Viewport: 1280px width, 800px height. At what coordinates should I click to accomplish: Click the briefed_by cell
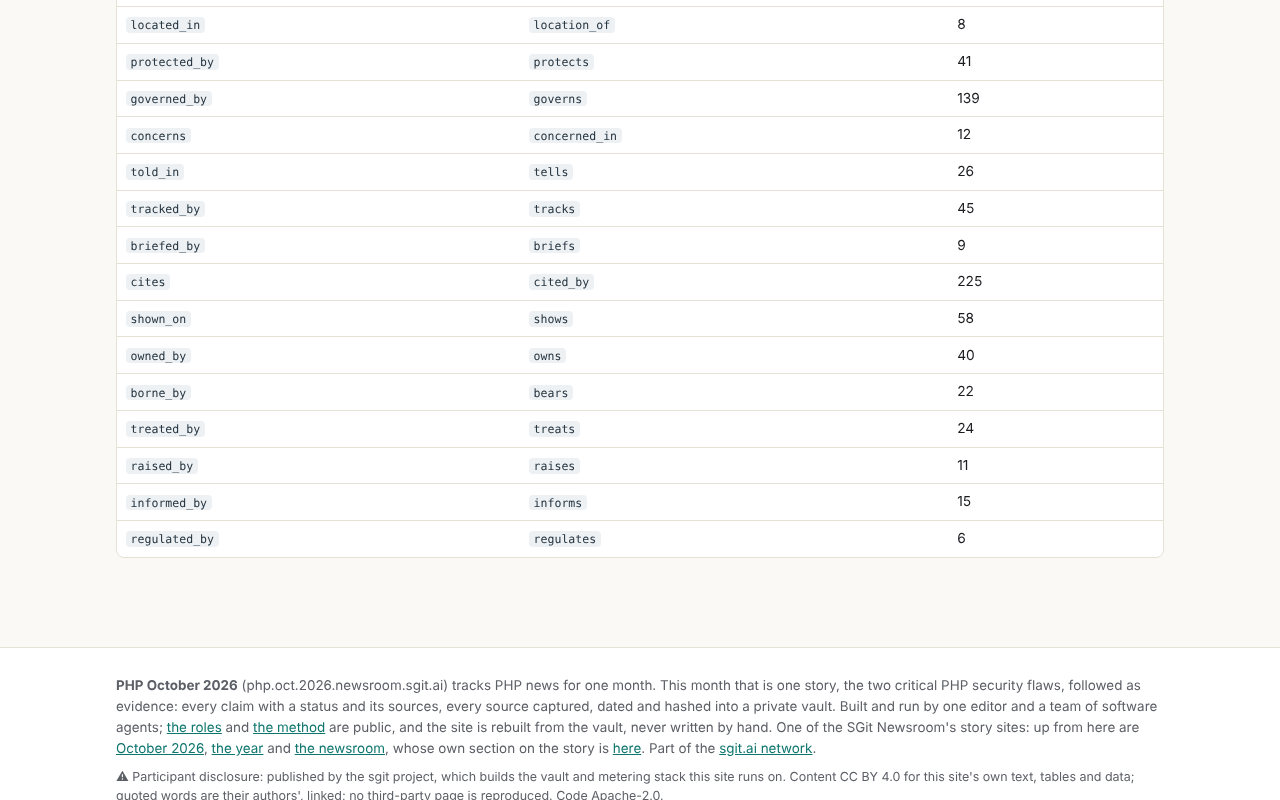click(x=165, y=246)
